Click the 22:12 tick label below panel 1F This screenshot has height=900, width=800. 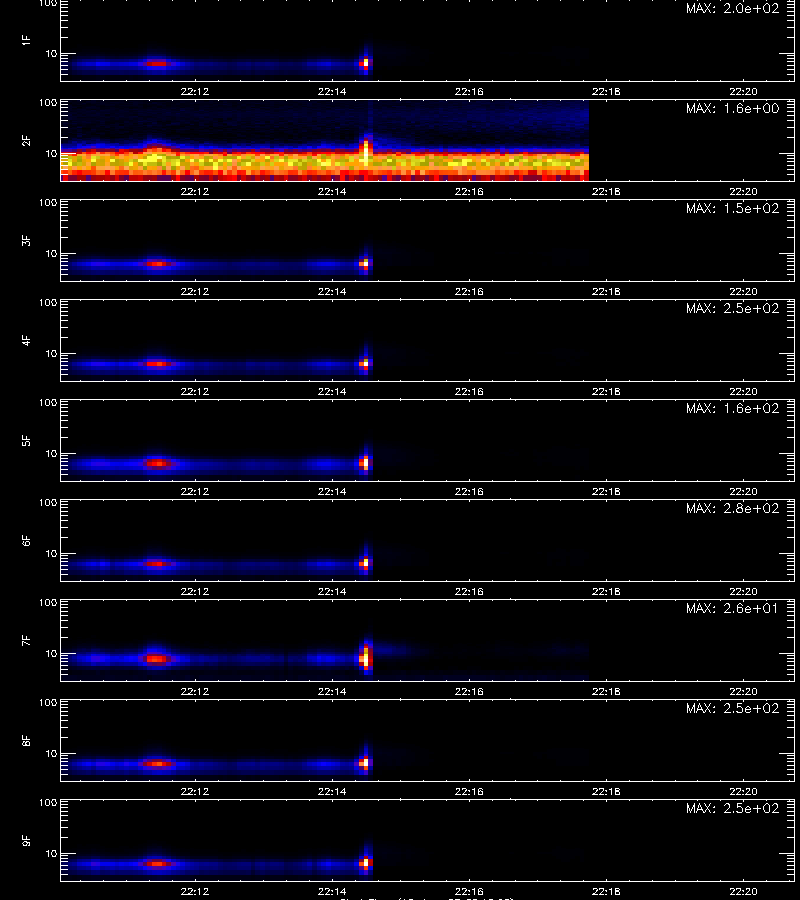point(195,91)
